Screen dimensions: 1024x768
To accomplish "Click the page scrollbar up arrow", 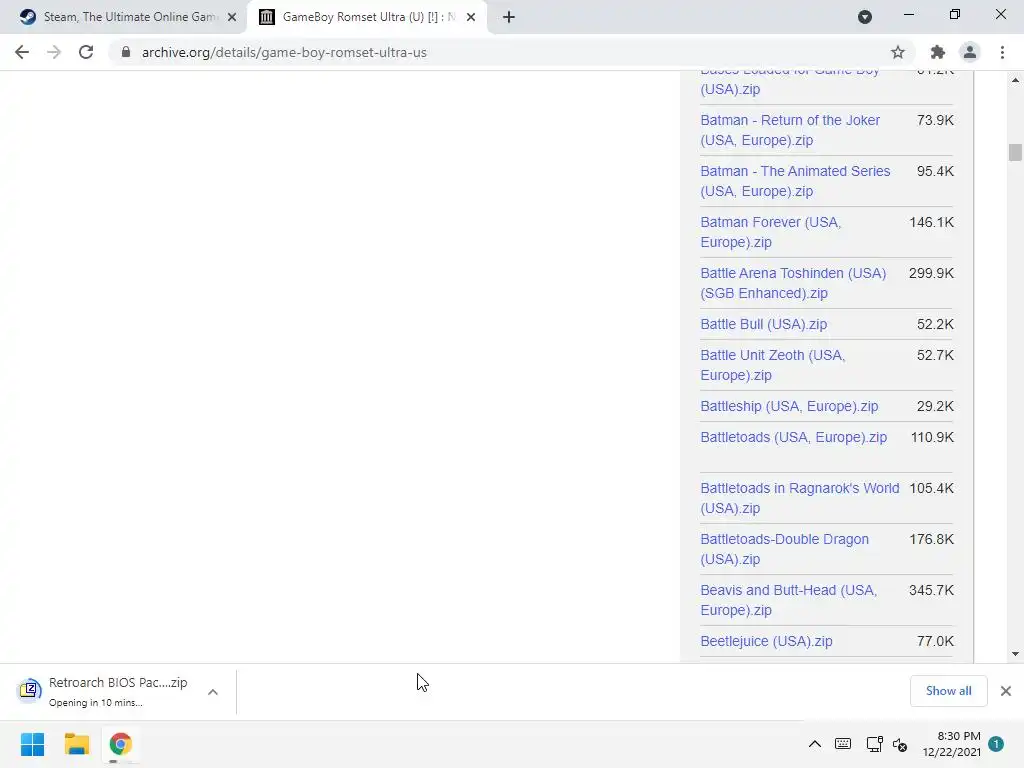I will [x=1015, y=80].
